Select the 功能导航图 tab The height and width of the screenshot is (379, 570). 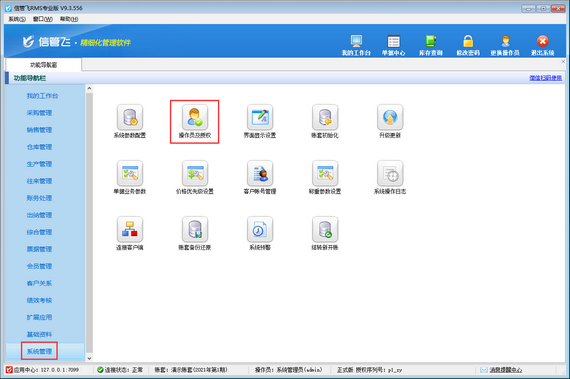(x=43, y=65)
